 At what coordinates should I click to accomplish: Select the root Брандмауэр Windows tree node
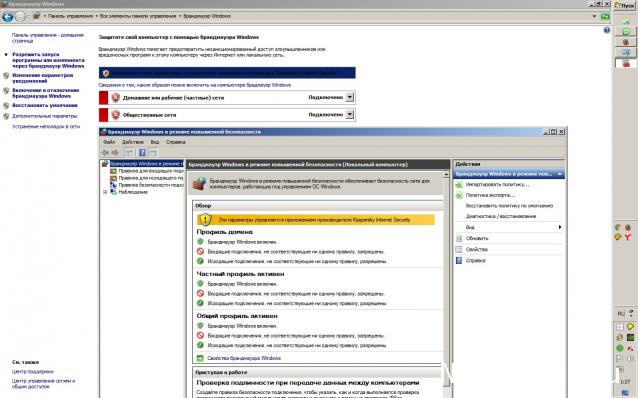point(146,164)
